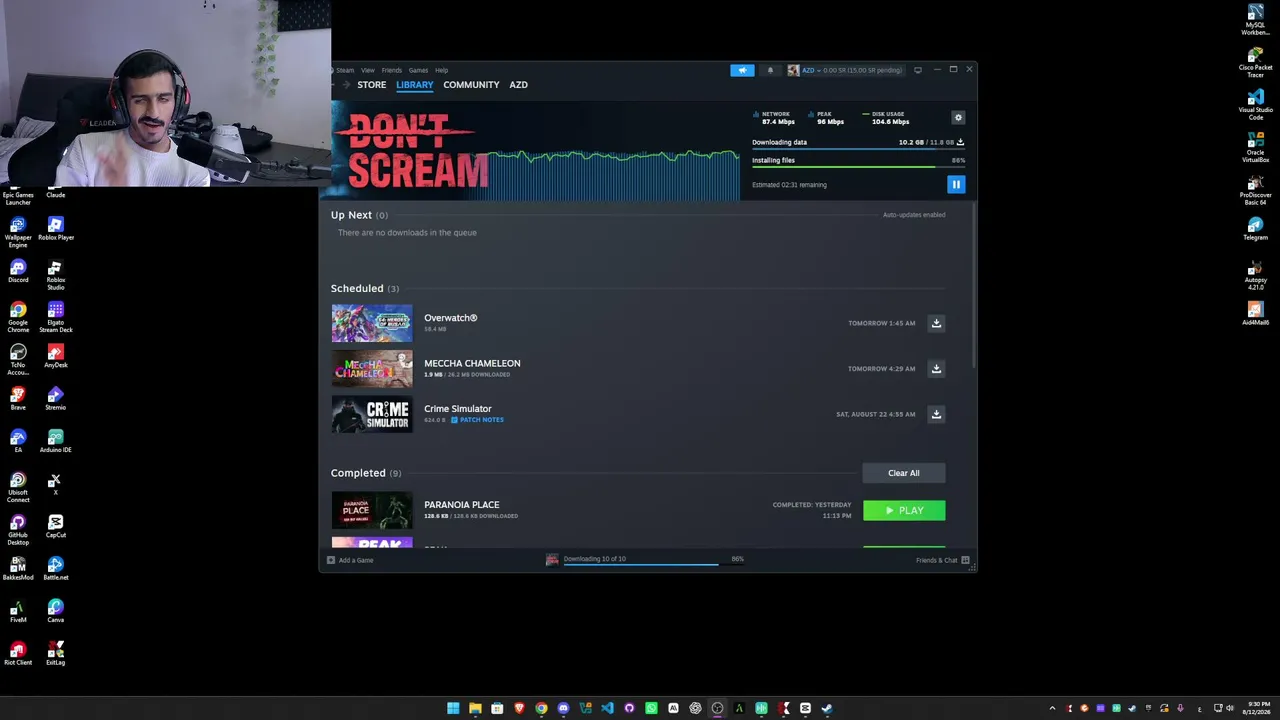This screenshot has height=720, width=1280.
Task: Open the MECCHA CHAMELEON thumbnail
Action: [x=372, y=369]
